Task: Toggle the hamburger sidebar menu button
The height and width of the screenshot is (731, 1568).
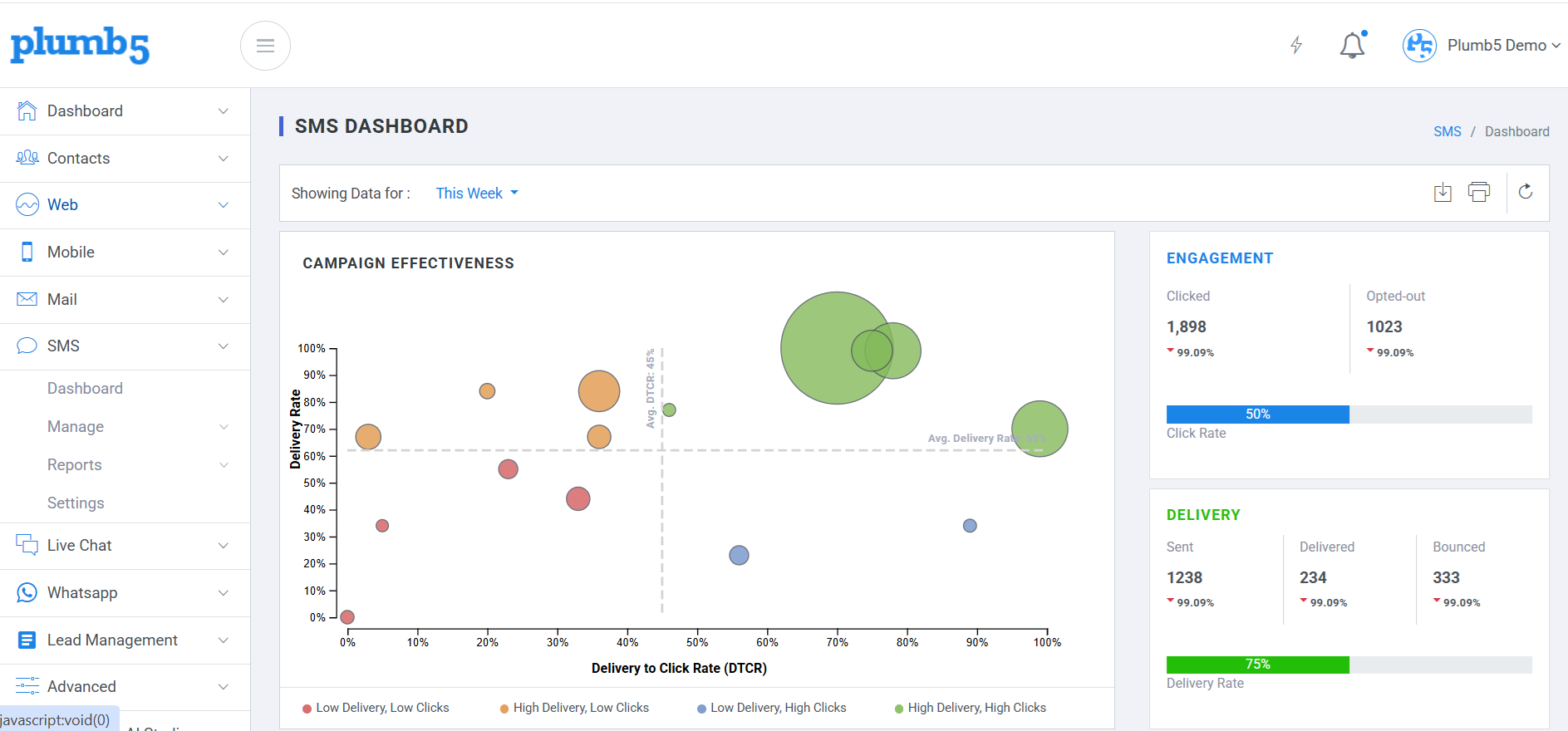Action: (x=265, y=46)
